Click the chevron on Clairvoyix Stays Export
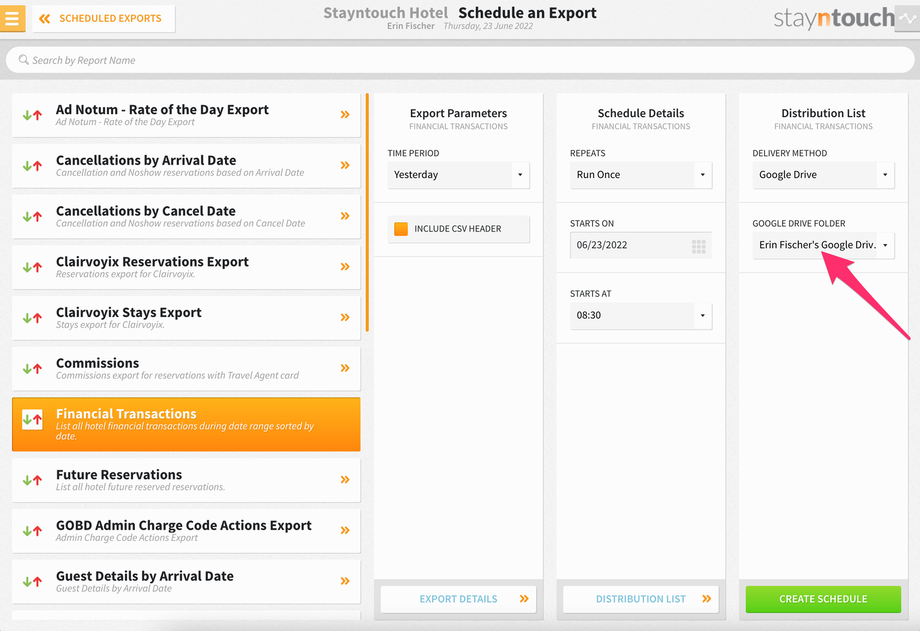This screenshot has height=631, width=920. click(x=345, y=317)
